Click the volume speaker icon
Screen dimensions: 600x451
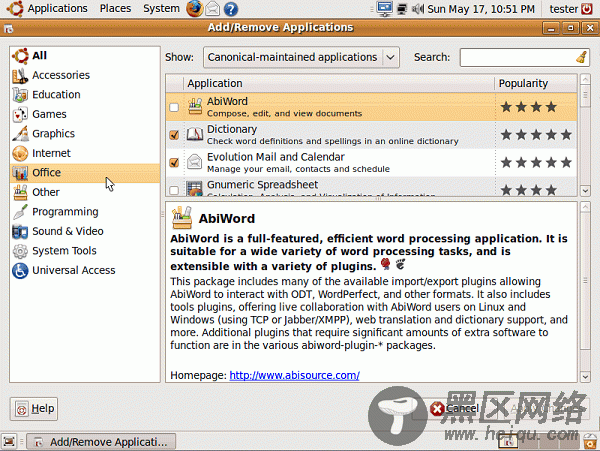pyautogui.click(x=418, y=8)
